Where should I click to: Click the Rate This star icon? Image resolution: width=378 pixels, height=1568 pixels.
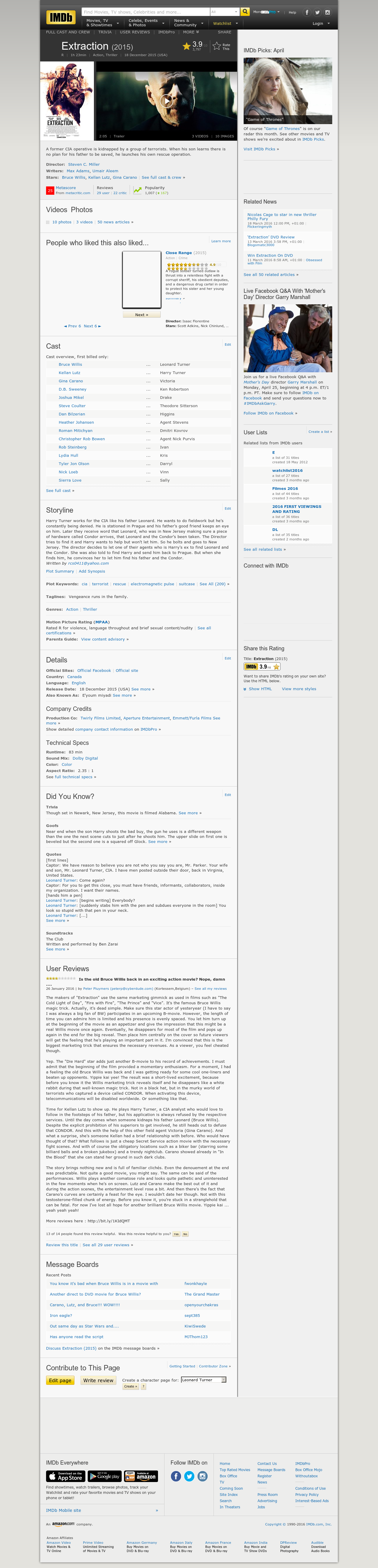(217, 46)
